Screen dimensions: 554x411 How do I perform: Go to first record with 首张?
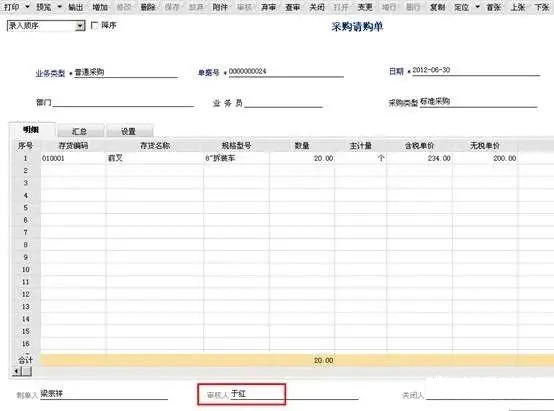494,7
